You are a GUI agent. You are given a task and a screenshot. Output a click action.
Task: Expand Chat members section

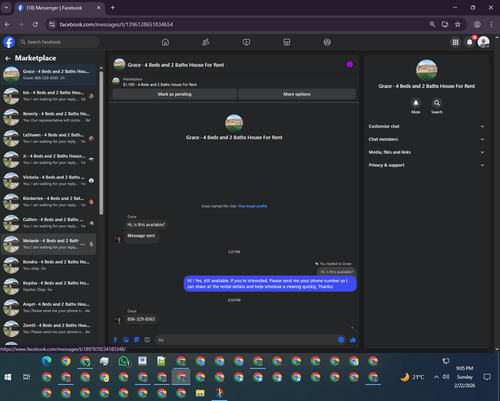click(x=426, y=139)
